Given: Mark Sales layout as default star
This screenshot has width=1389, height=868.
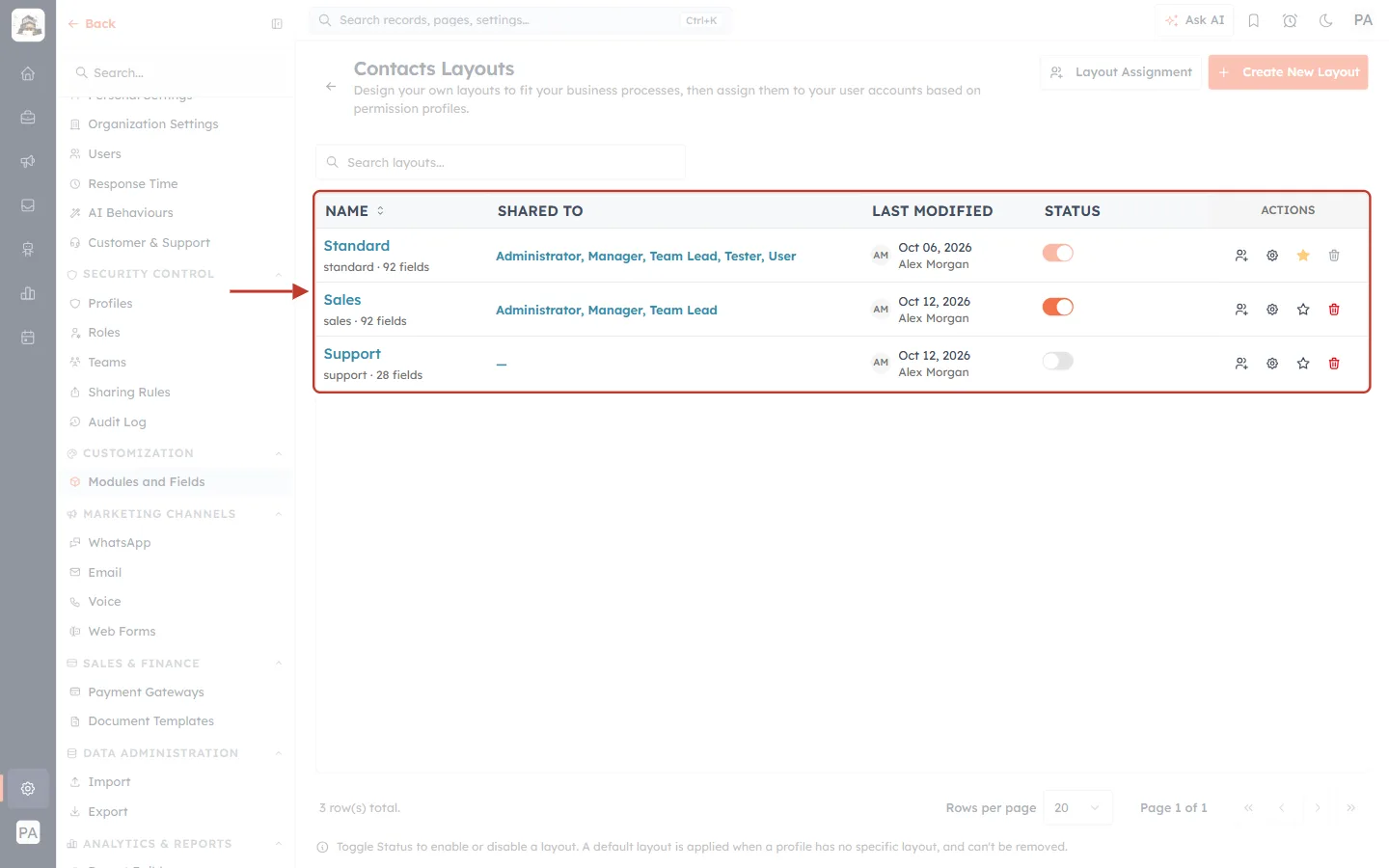Looking at the screenshot, I should point(1303,310).
